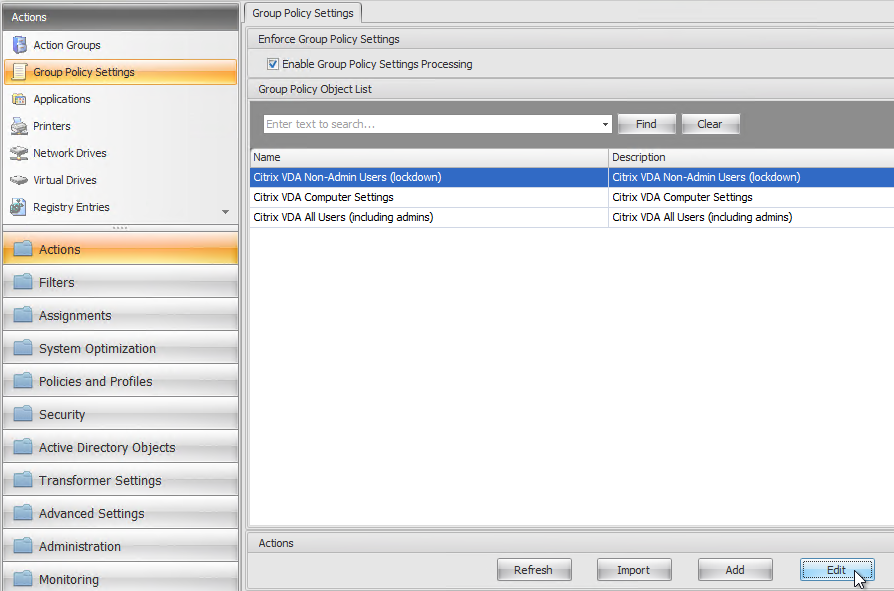Select Virtual Drives in the Actions list
This screenshot has width=894, height=591.
120,180
